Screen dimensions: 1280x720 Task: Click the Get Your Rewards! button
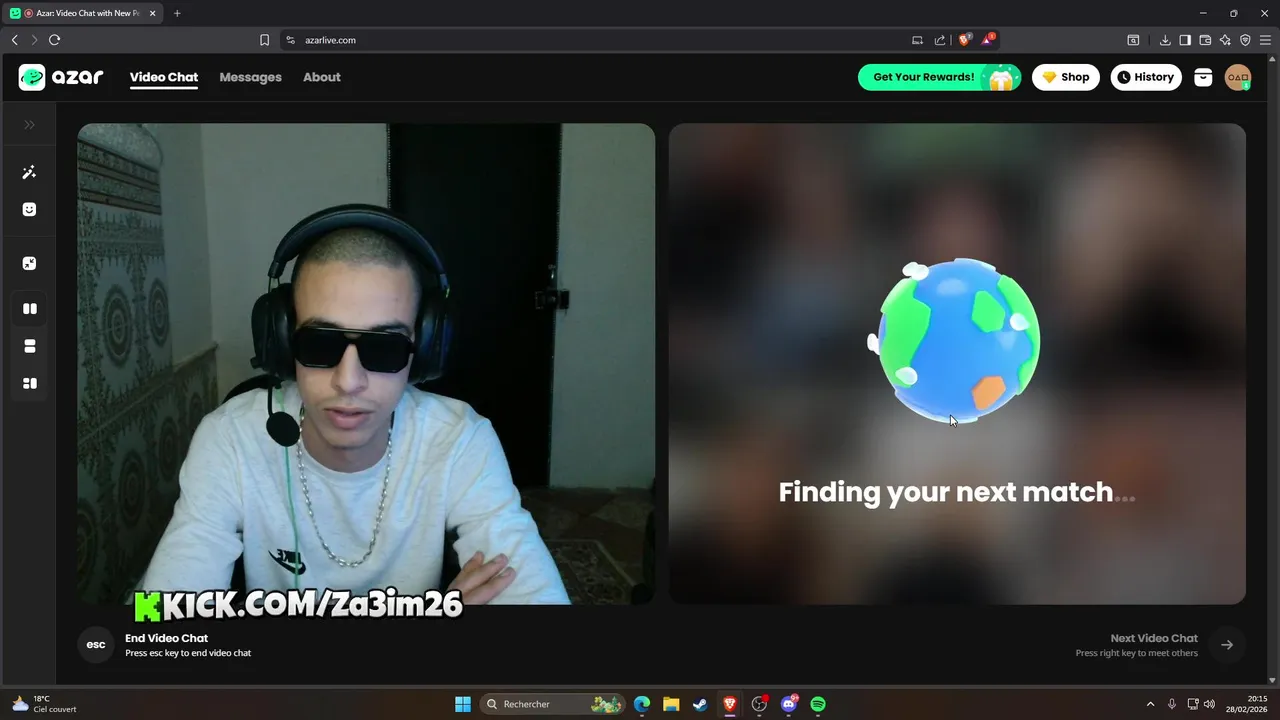[939, 77]
